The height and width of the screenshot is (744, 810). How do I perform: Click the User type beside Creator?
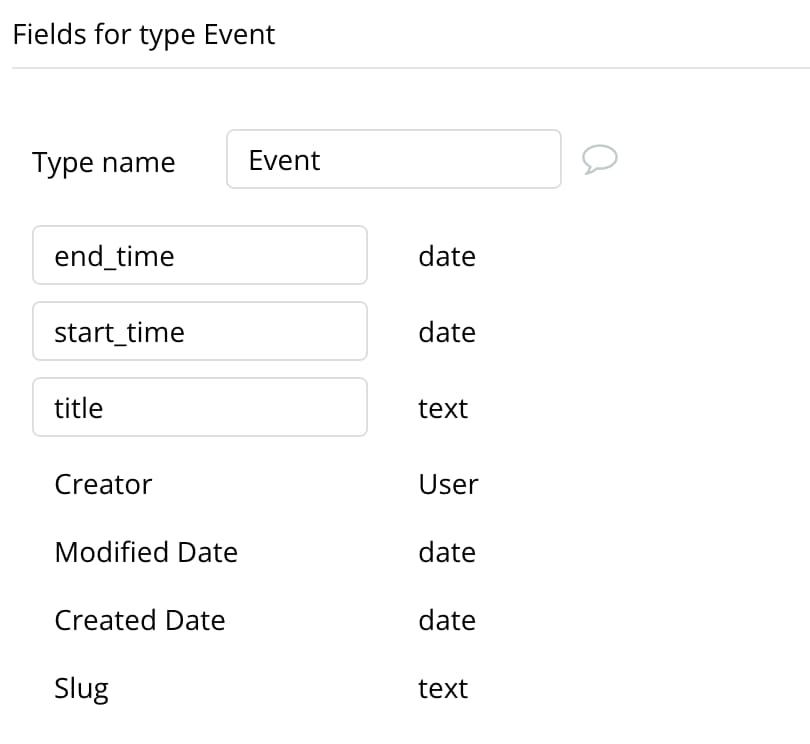pos(448,485)
